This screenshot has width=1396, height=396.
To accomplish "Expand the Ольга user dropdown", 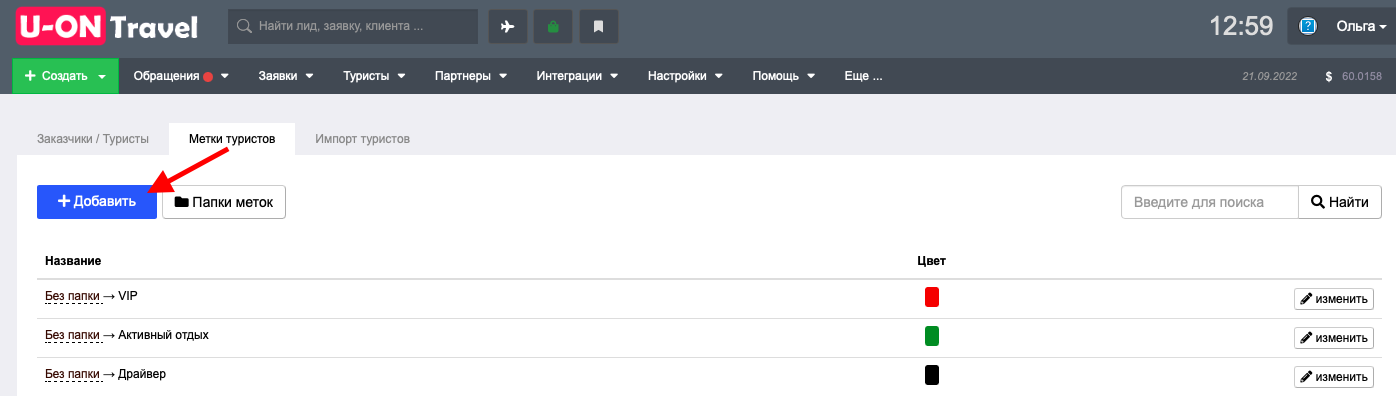I will (x=1360, y=27).
